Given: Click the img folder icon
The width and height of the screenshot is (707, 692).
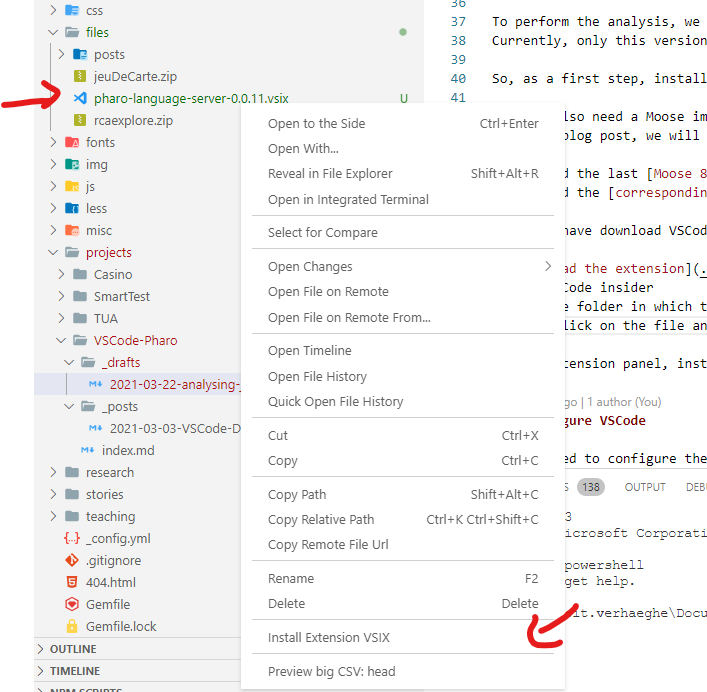Looking at the screenshot, I should click(x=72, y=164).
